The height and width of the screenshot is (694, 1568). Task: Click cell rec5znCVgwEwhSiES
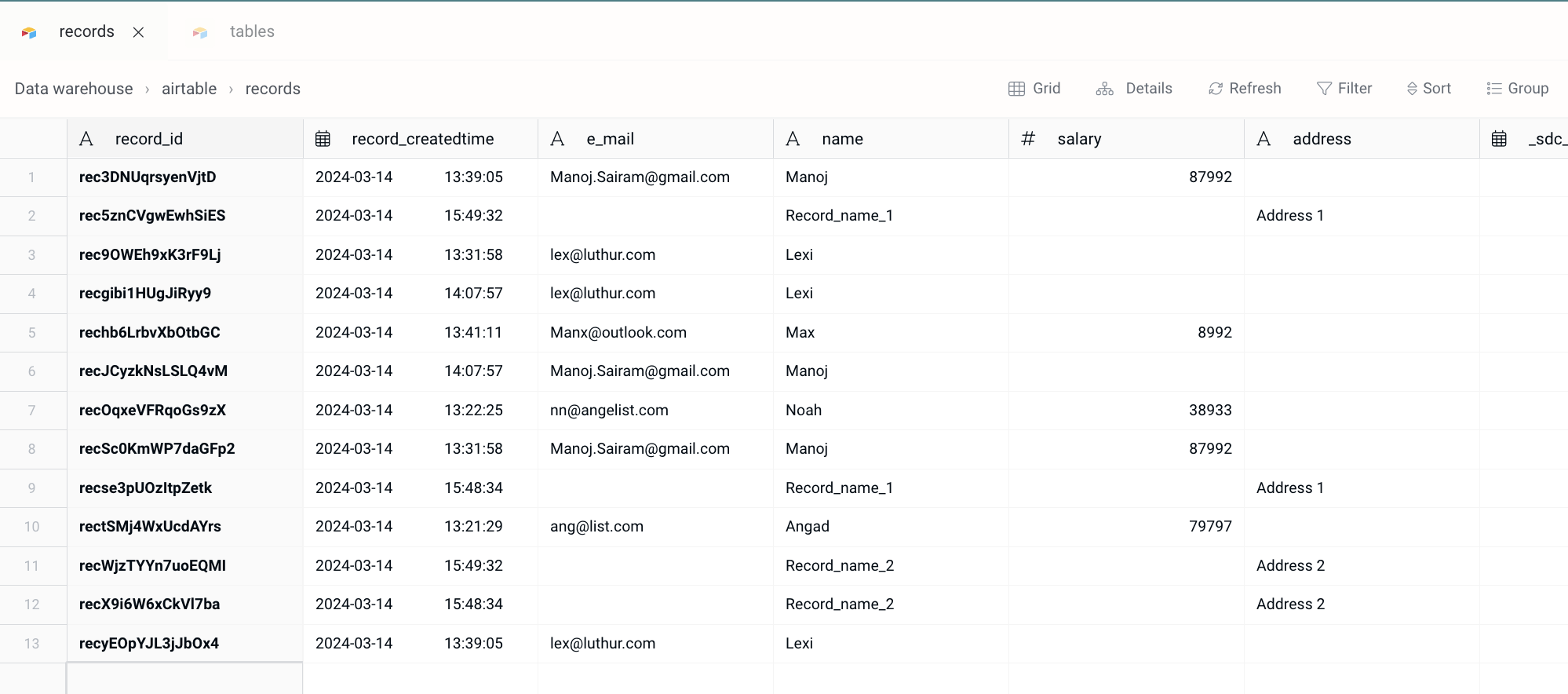(185, 216)
